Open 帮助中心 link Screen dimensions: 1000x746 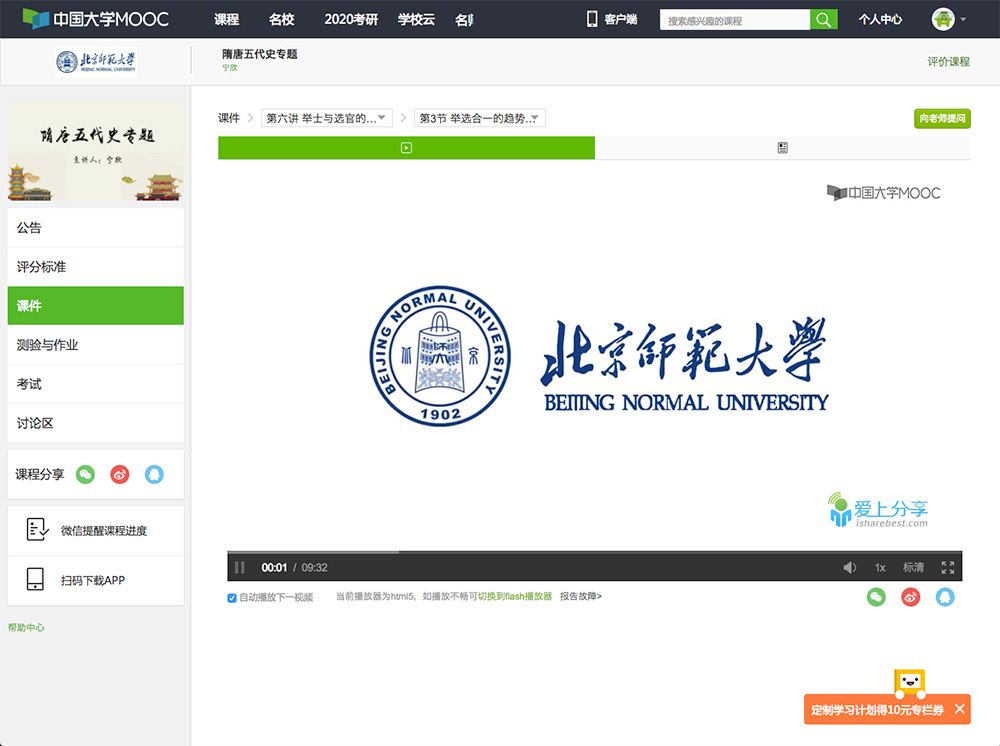26,627
